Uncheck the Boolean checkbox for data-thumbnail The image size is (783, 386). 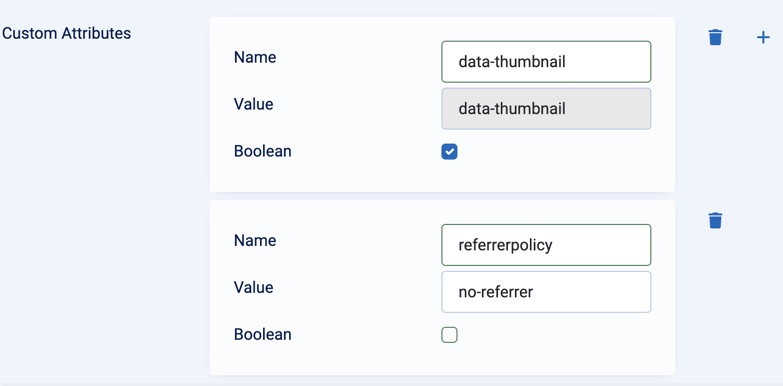tap(449, 152)
